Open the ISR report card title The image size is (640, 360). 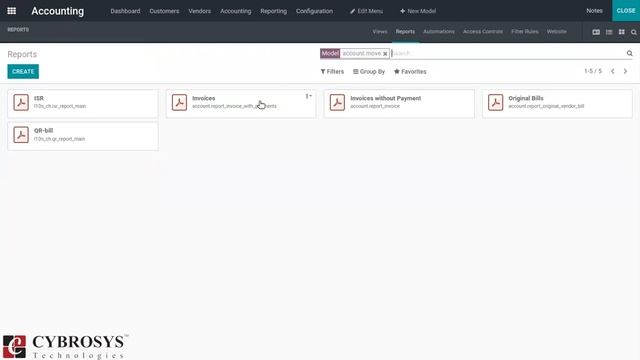pos(39,98)
